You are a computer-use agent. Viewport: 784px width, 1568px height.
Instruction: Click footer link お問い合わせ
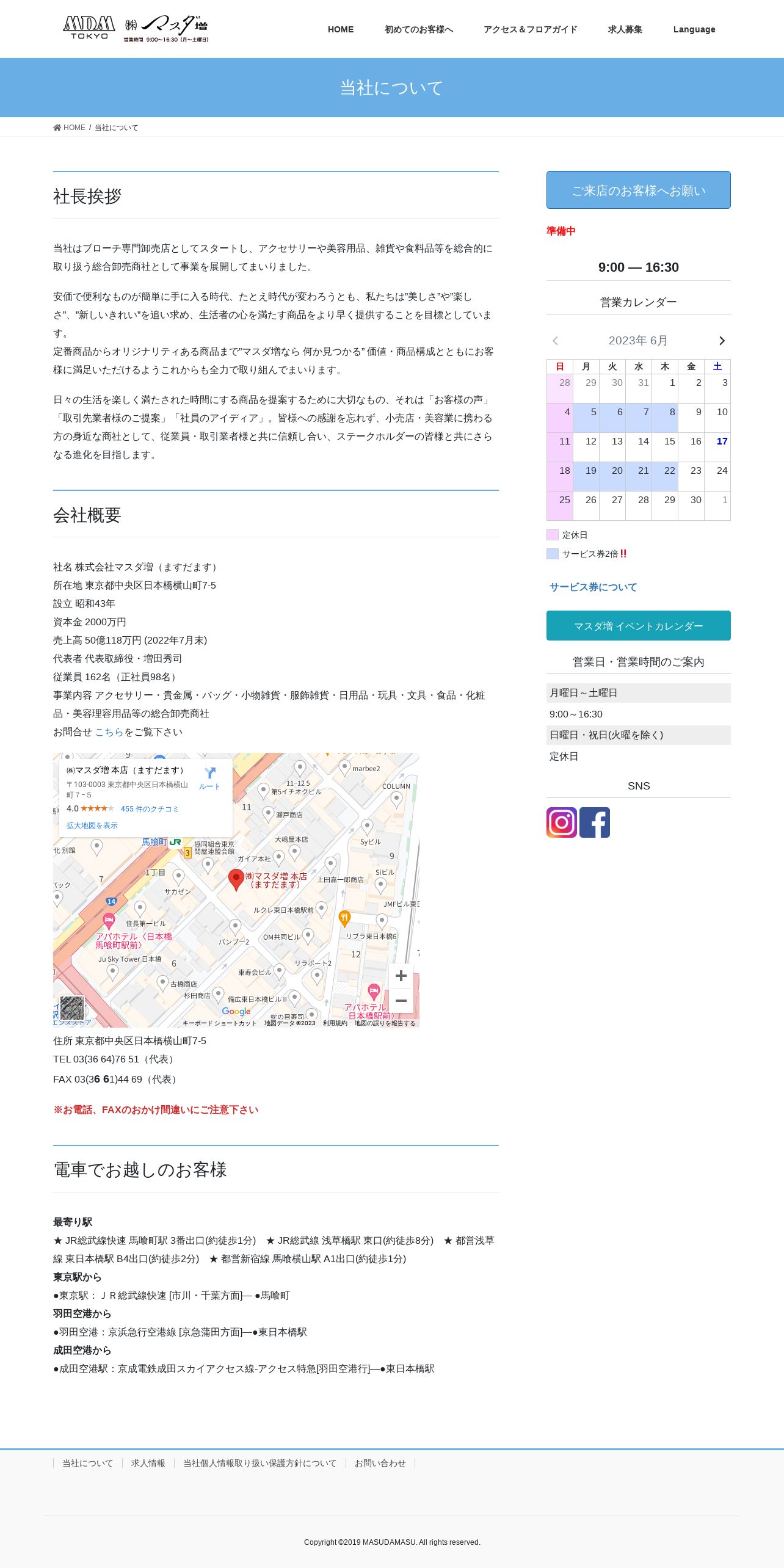pos(380,1463)
